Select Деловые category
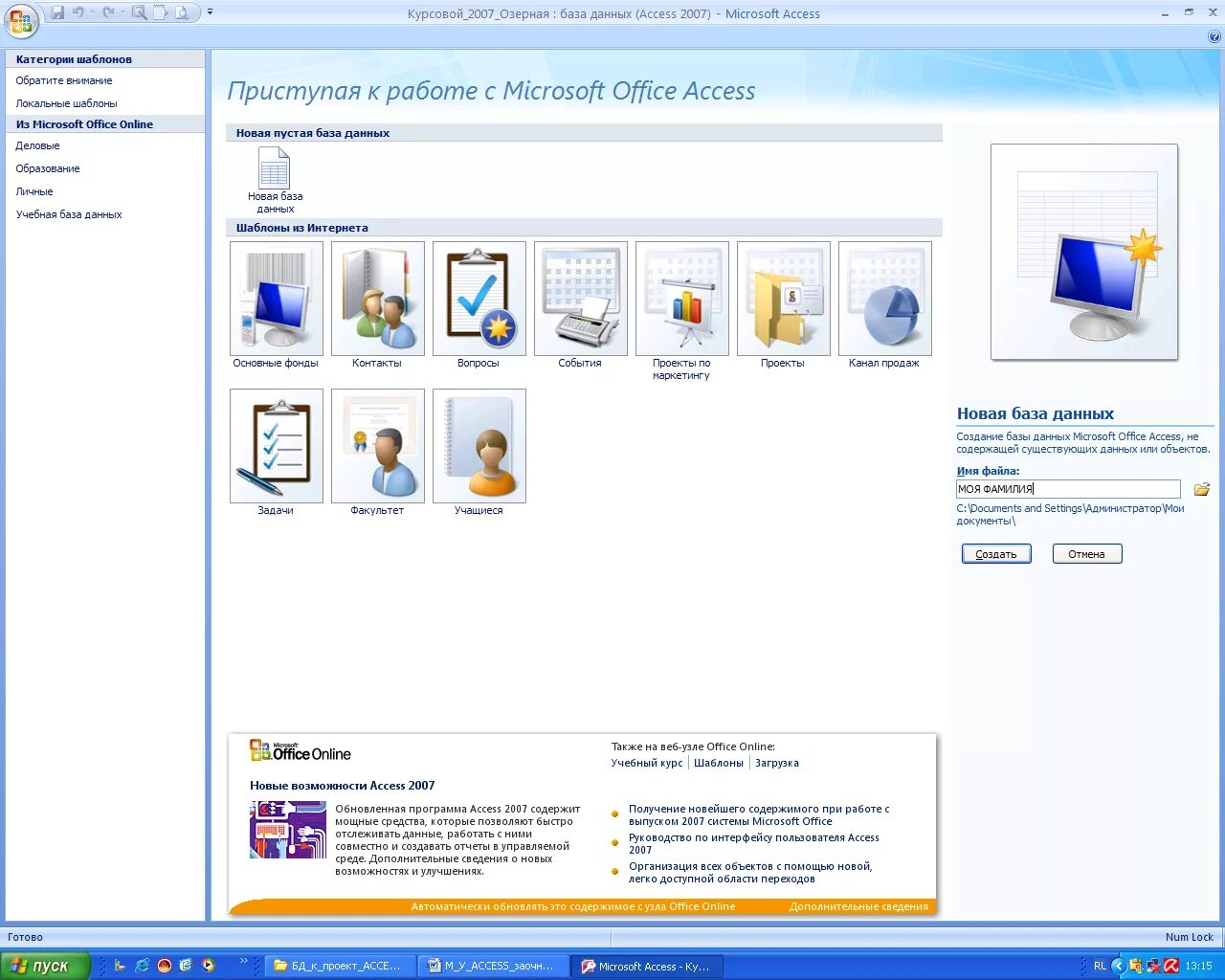 pyautogui.click(x=37, y=145)
